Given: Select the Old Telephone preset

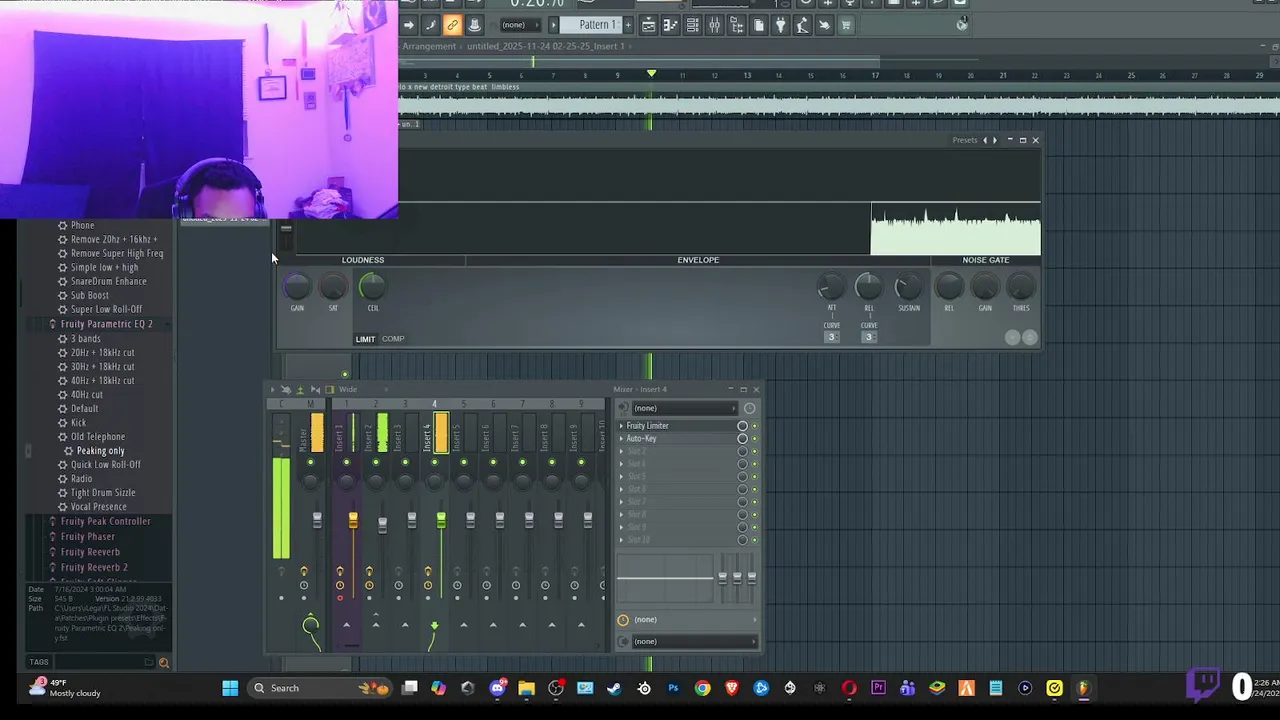Looking at the screenshot, I should (98, 437).
